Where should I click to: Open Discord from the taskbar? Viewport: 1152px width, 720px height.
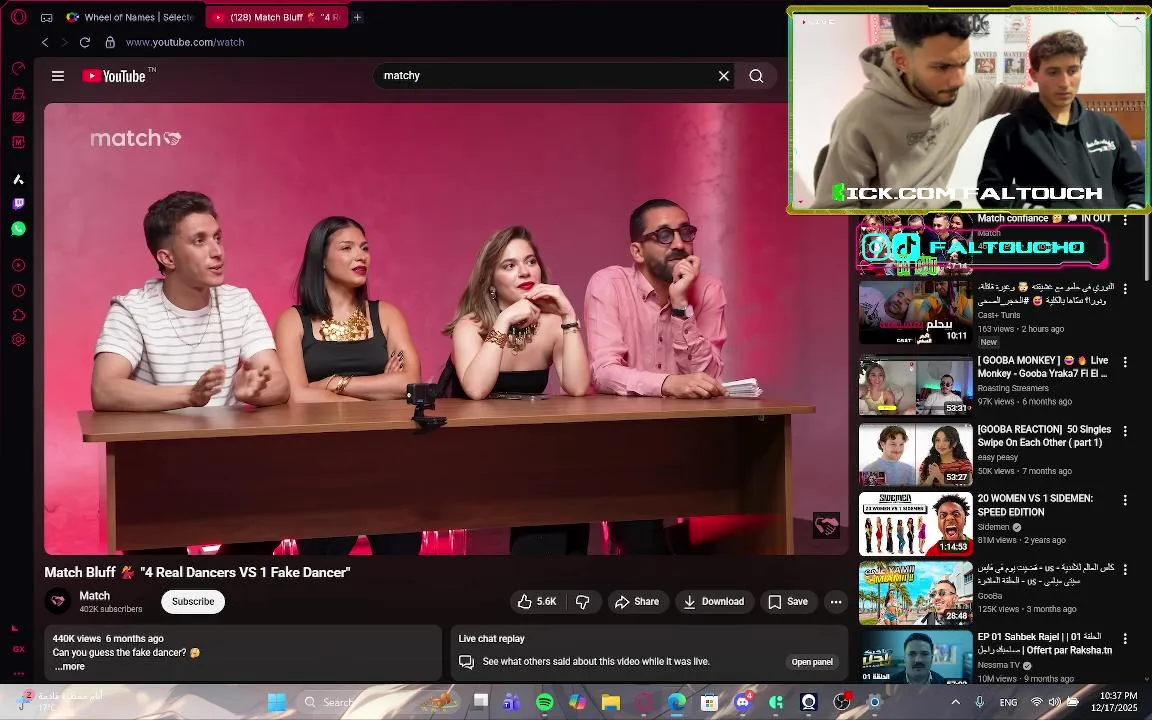[743, 702]
